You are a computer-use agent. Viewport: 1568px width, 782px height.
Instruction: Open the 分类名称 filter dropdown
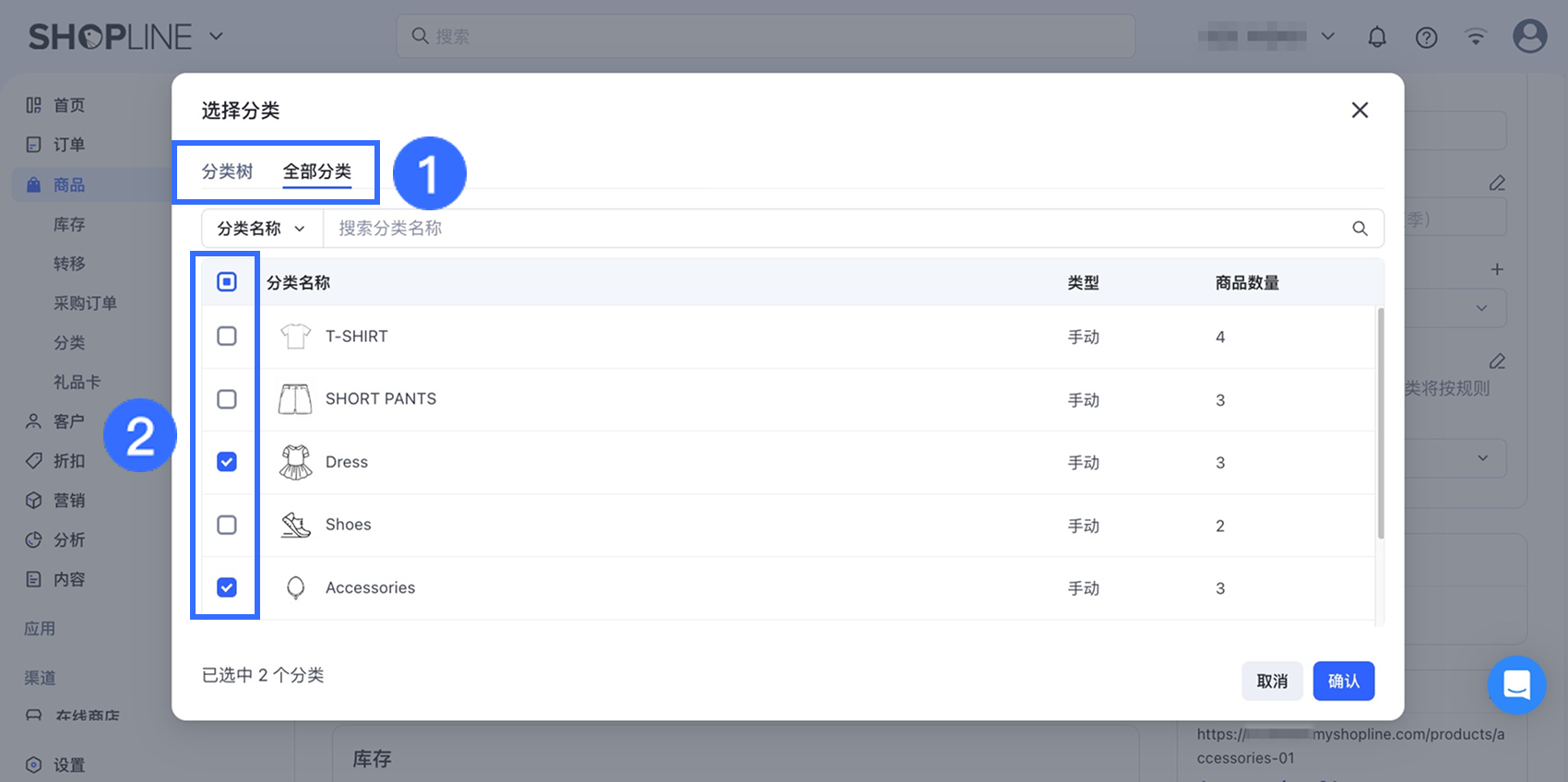262,229
